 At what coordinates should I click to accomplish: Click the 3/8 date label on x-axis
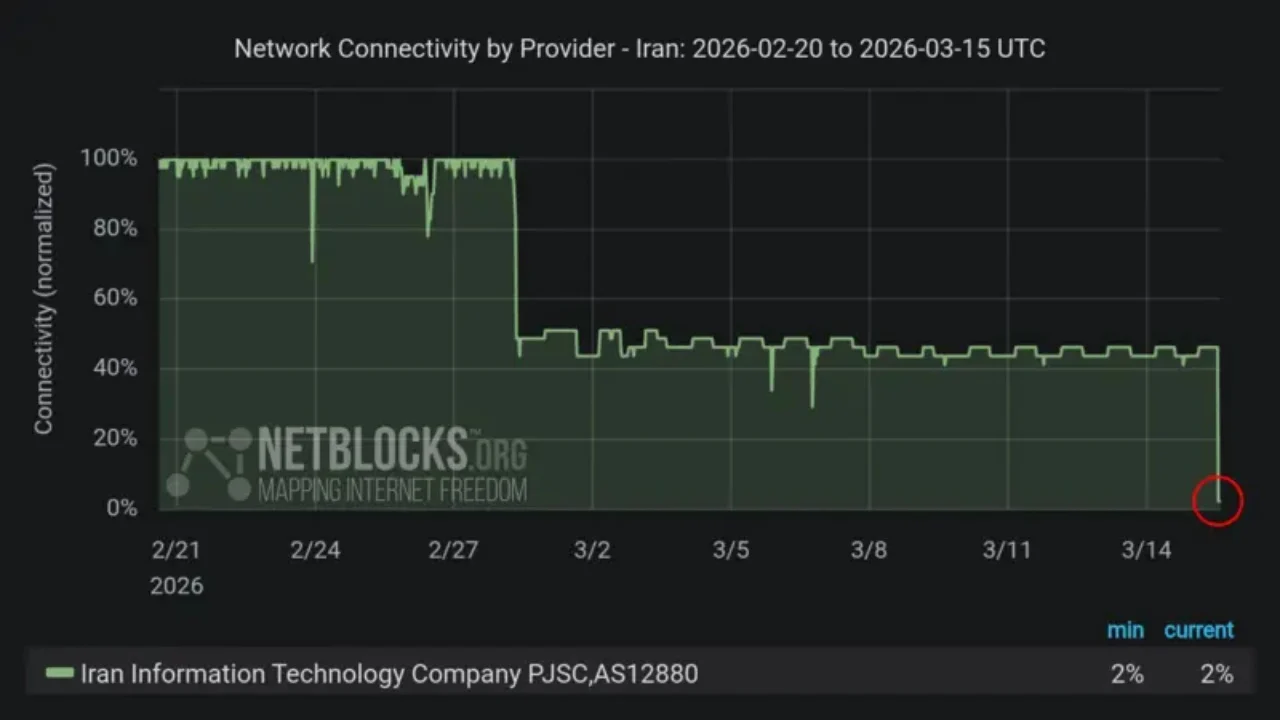[868, 550]
